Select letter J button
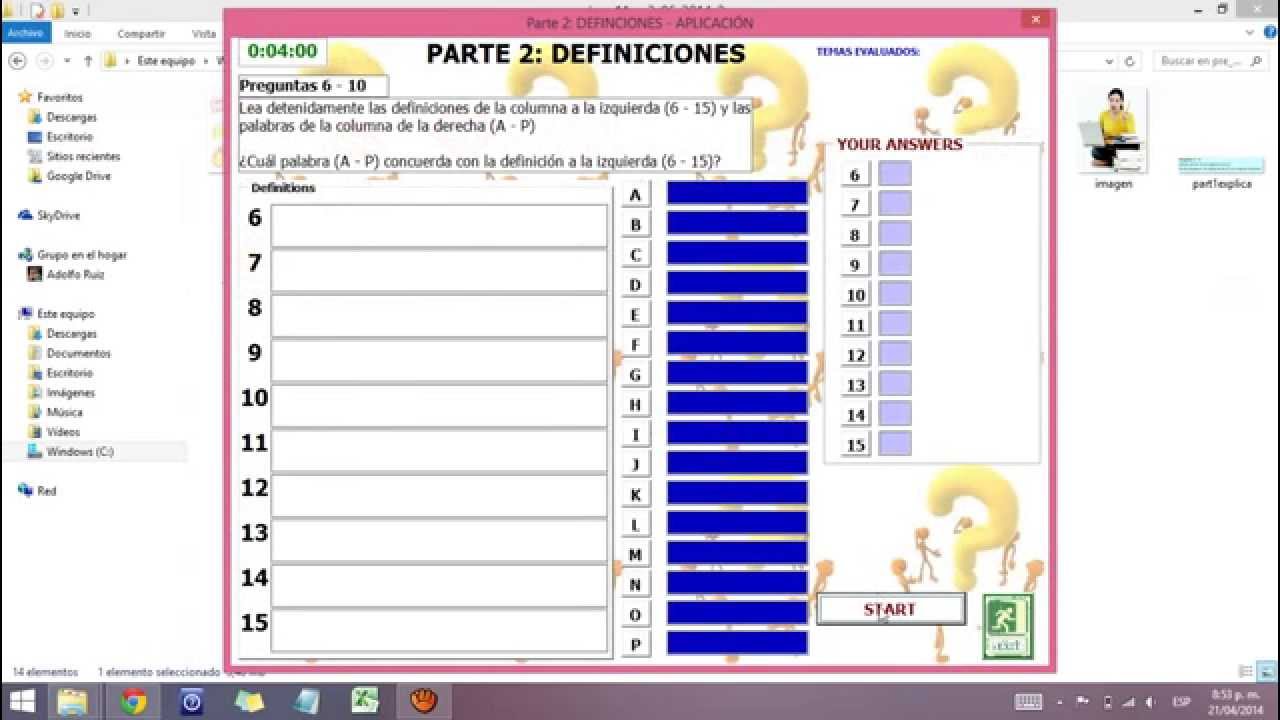This screenshot has height=720, width=1280. point(635,464)
